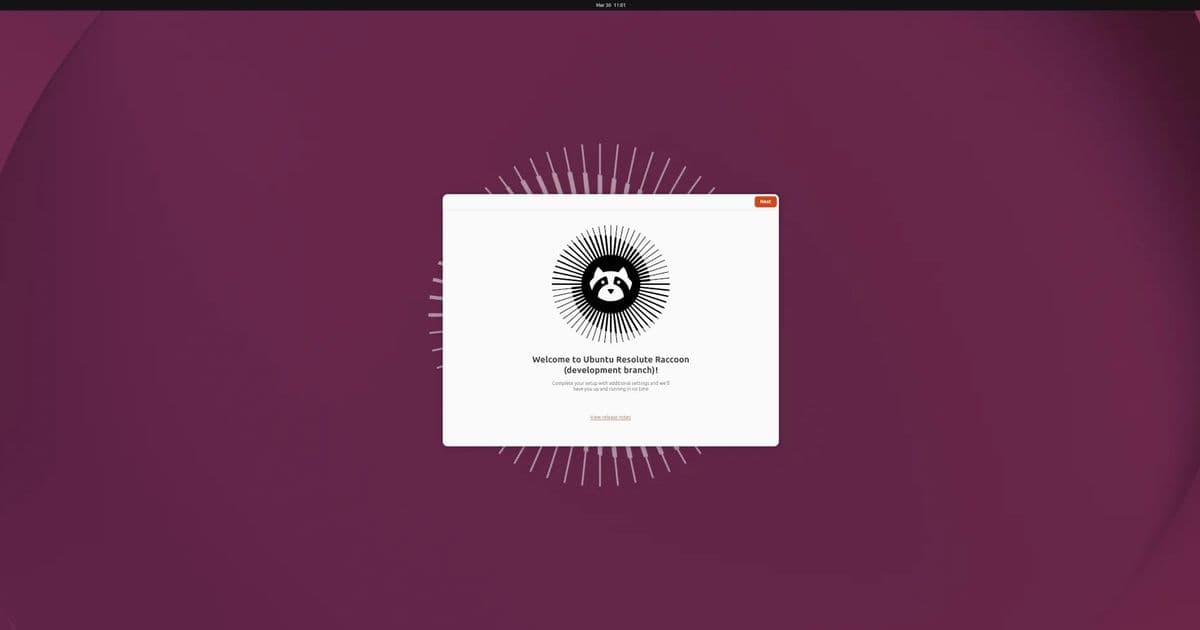This screenshot has height=630, width=1200.
Task: Open the View release notes link
Action: [610, 417]
